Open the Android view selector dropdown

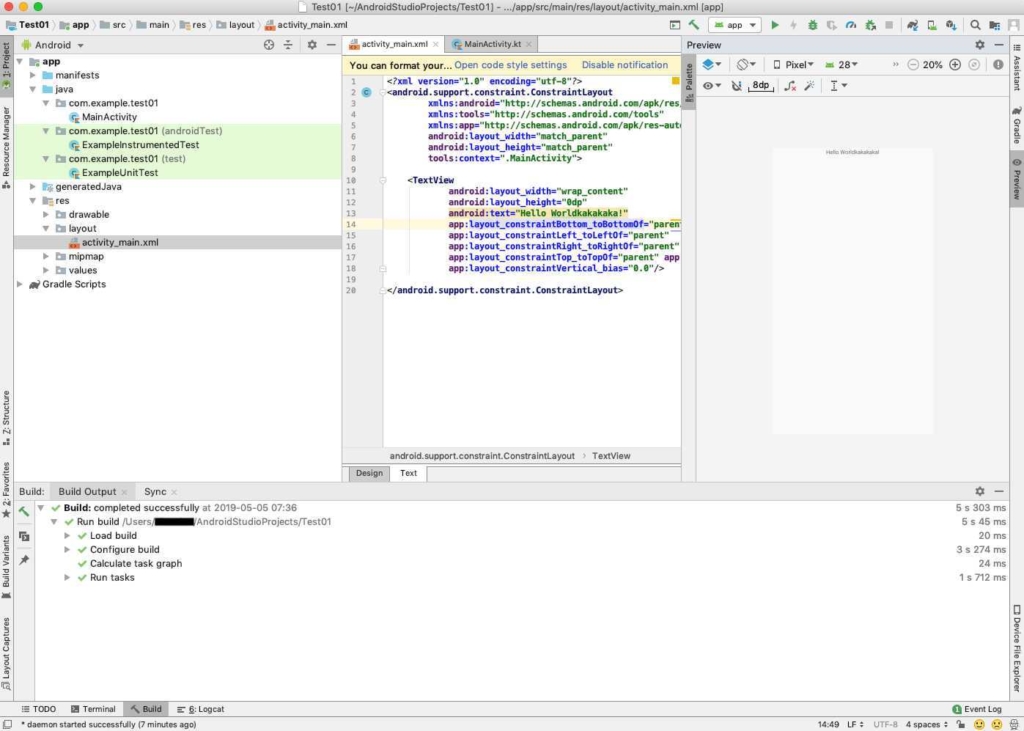click(x=53, y=45)
